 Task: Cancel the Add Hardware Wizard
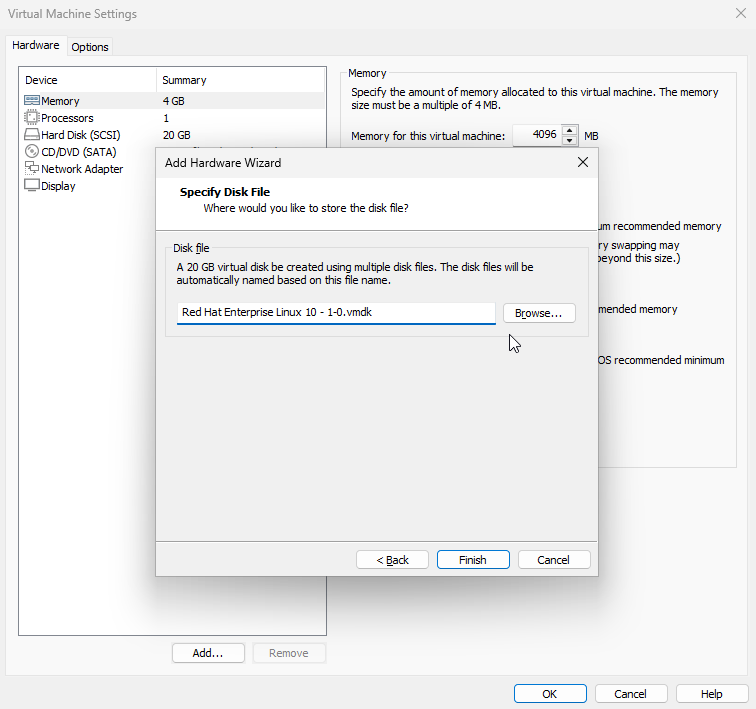point(554,560)
